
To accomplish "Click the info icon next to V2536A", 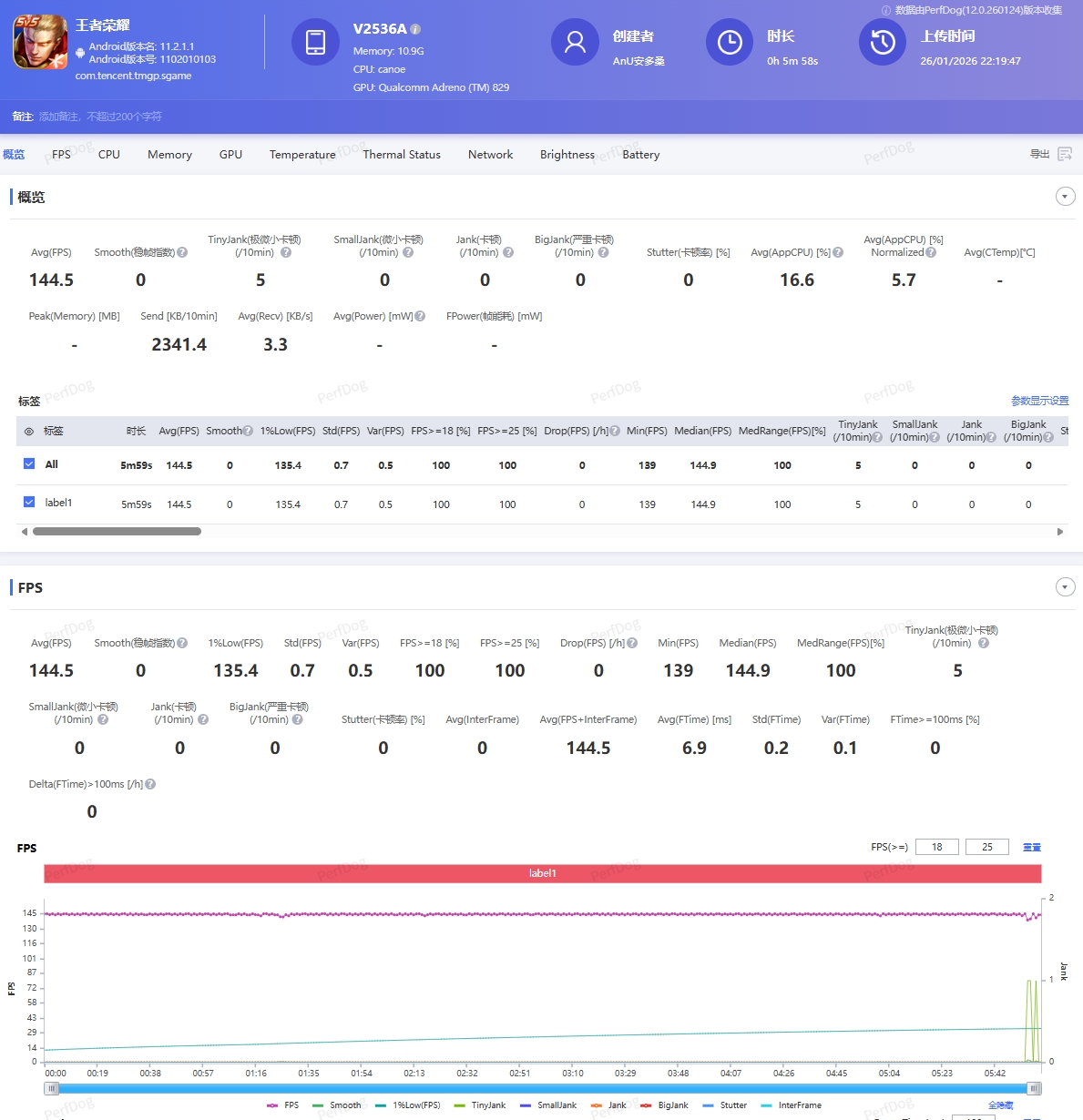I will 415,29.
